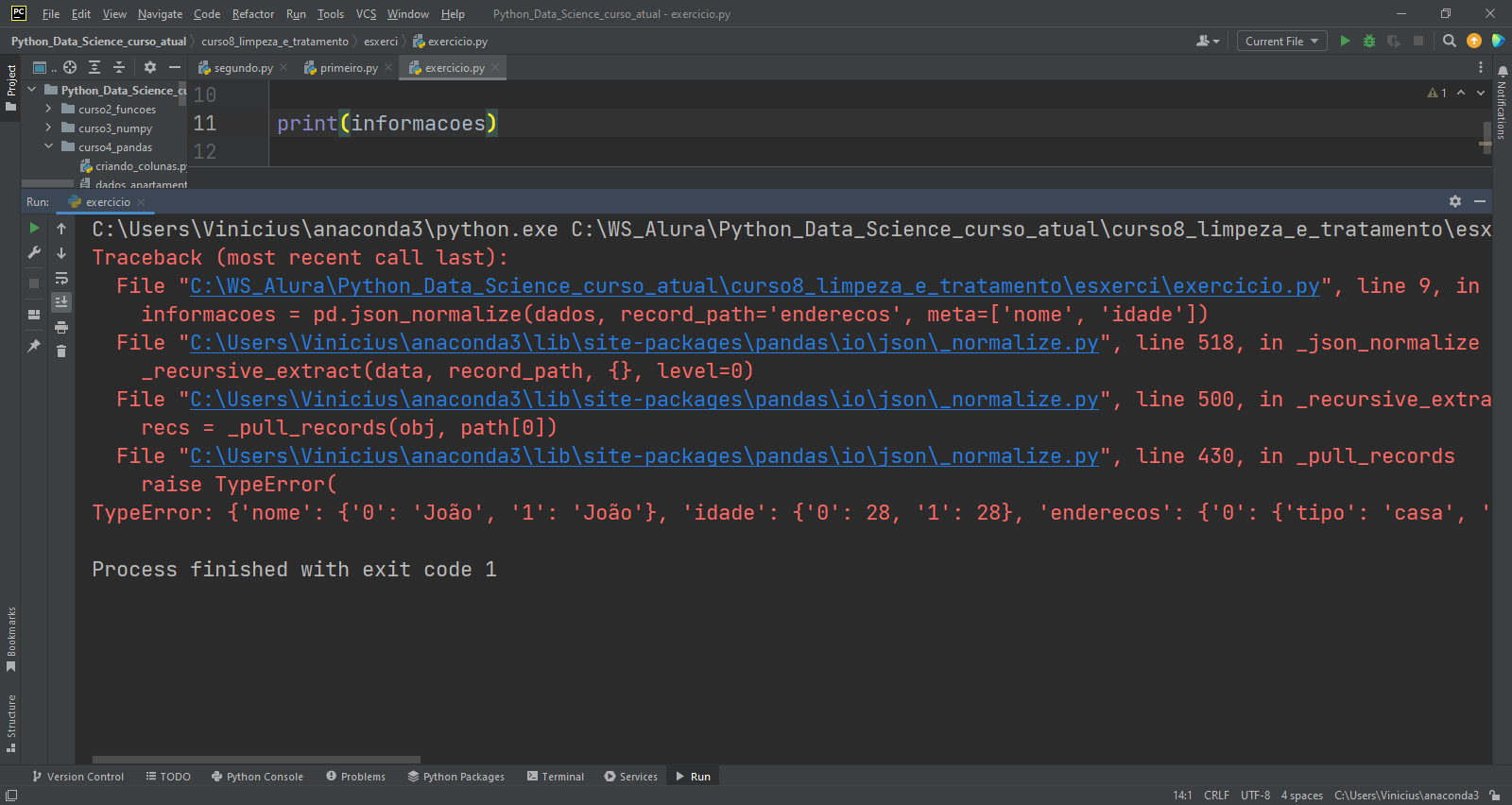The height and width of the screenshot is (805, 1512).
Task: Click the layout icon in Run panel sidebar
Action: (34, 315)
